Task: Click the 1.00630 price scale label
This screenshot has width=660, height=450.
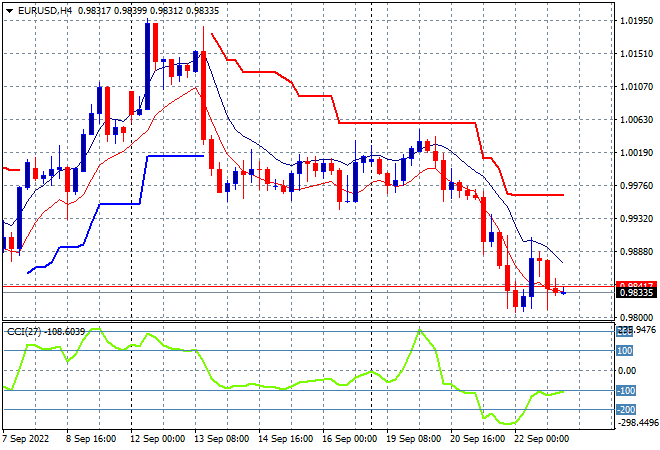Action: pos(637,120)
